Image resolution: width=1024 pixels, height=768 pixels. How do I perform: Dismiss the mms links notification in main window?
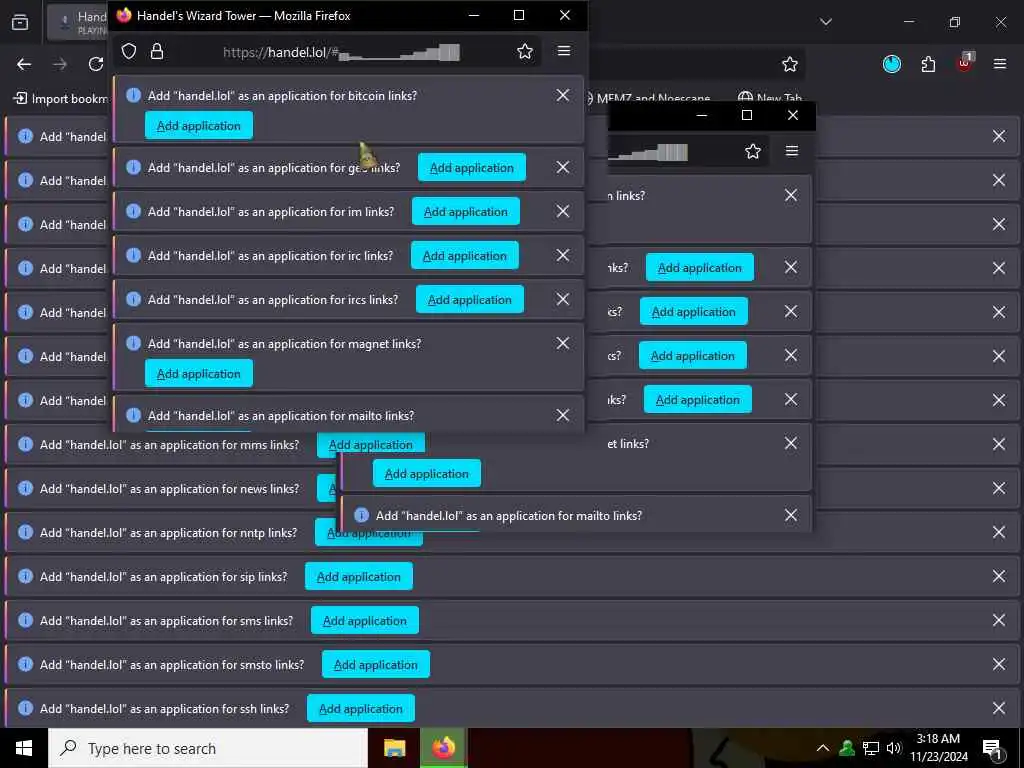tap(999, 444)
